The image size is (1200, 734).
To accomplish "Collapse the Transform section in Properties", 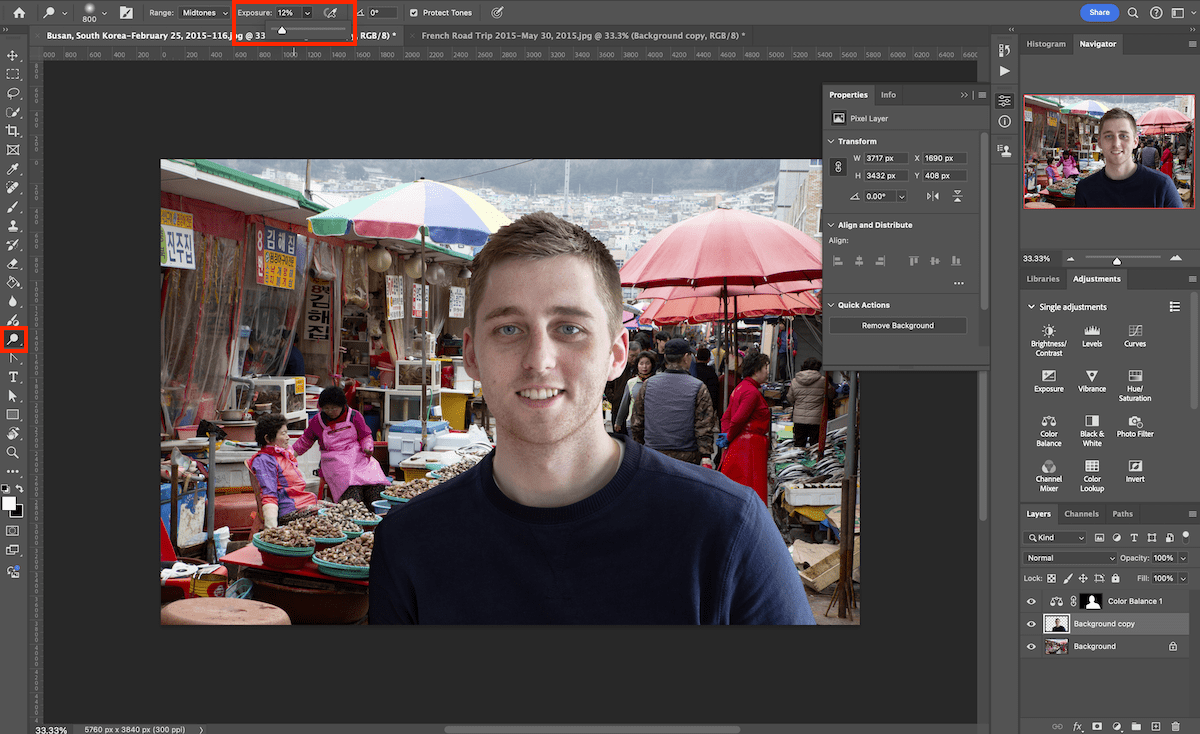I will pyautogui.click(x=830, y=141).
